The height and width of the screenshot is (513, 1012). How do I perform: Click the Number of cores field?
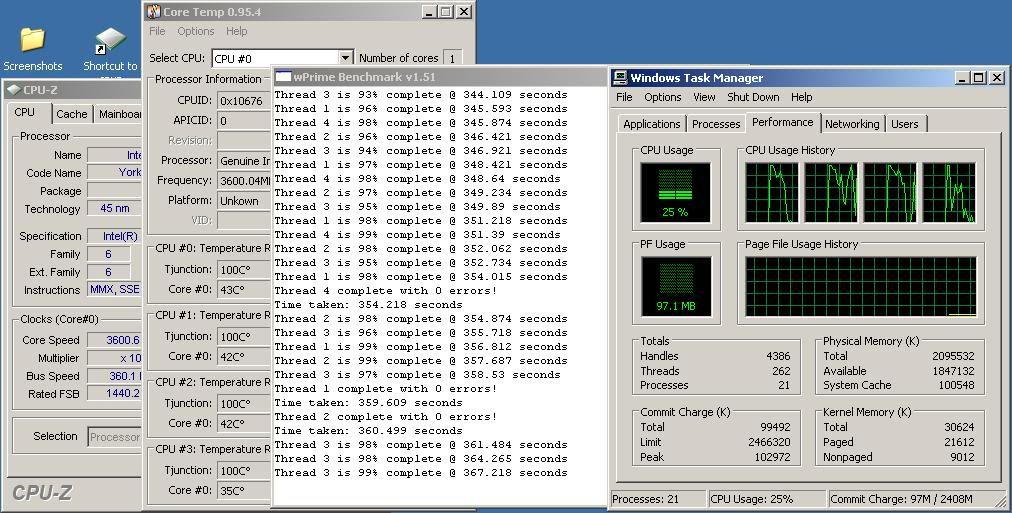(452, 58)
